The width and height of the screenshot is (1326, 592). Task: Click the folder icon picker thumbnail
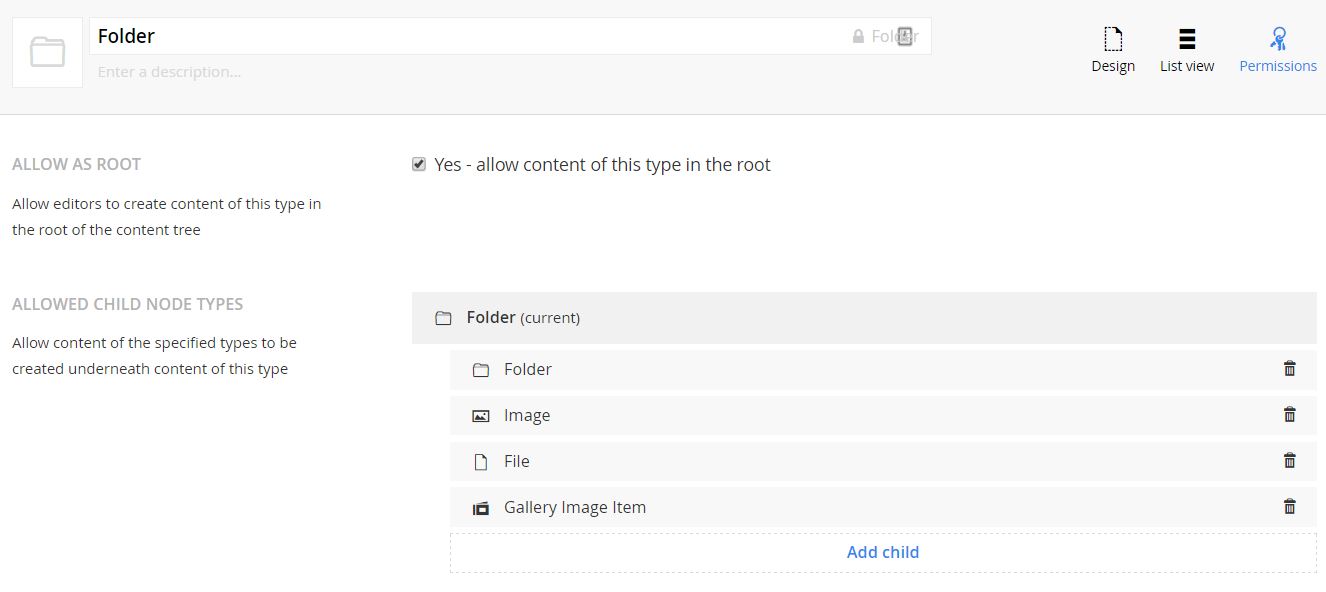click(x=47, y=52)
